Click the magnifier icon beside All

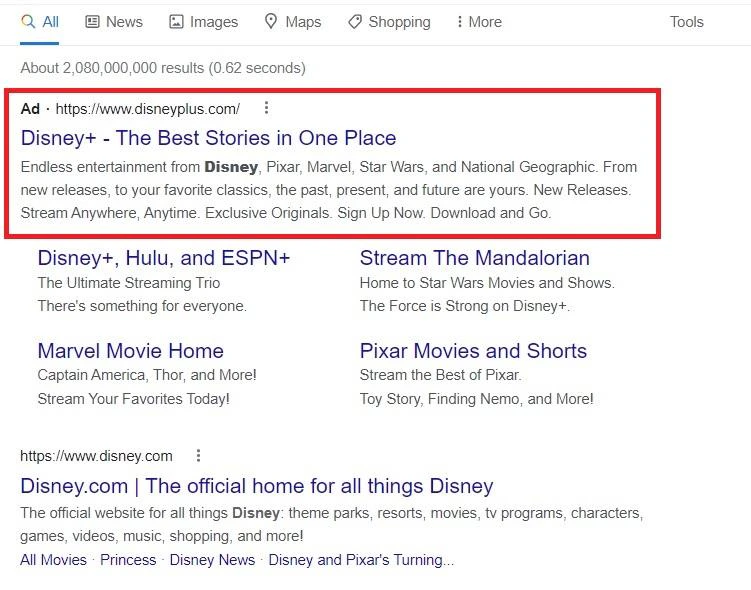point(28,22)
